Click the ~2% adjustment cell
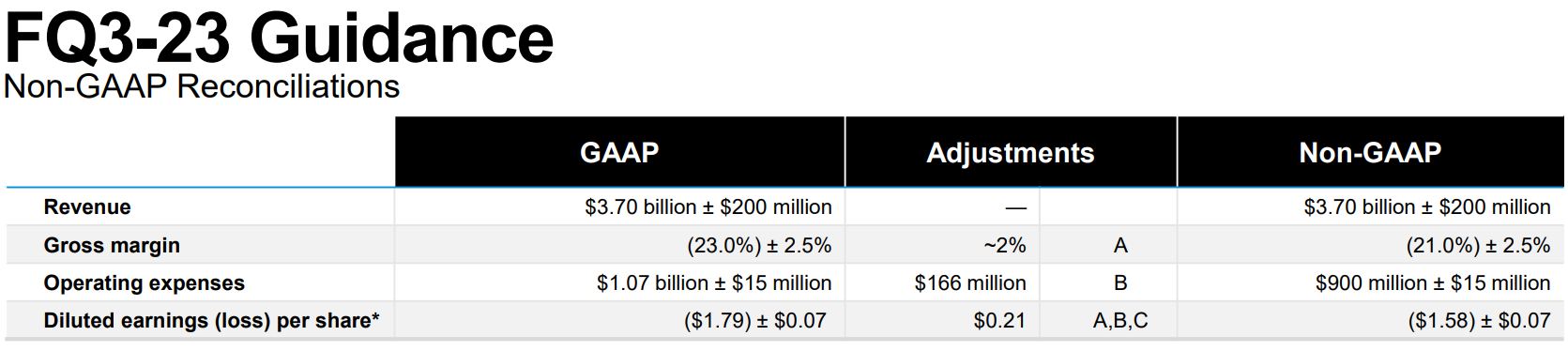1568x351 pixels. [1004, 245]
